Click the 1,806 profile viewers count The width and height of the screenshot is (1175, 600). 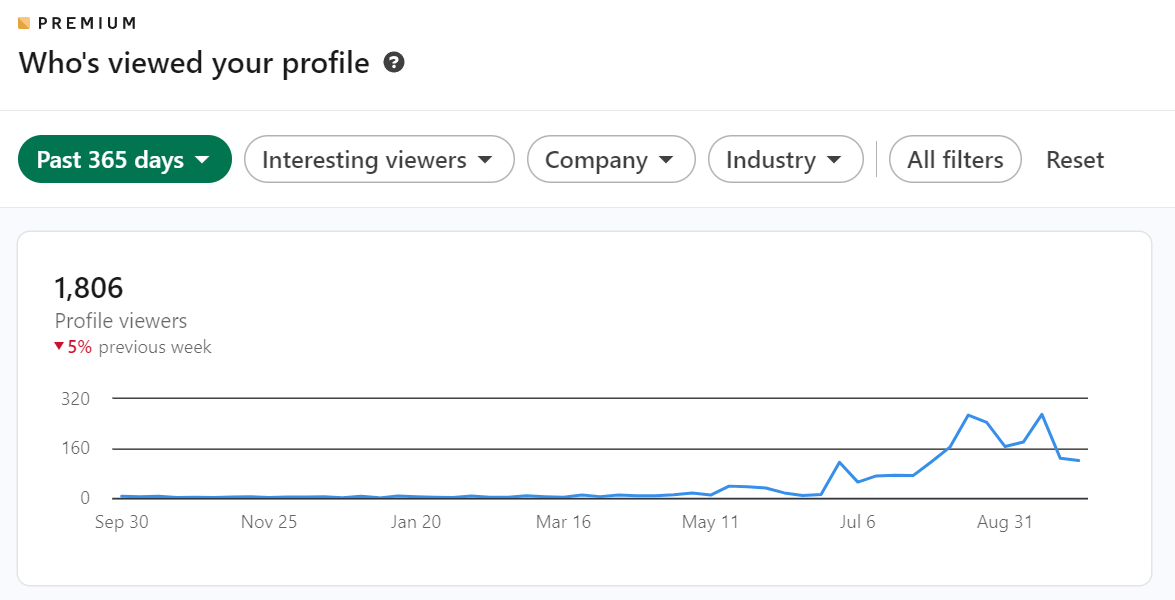click(88, 289)
